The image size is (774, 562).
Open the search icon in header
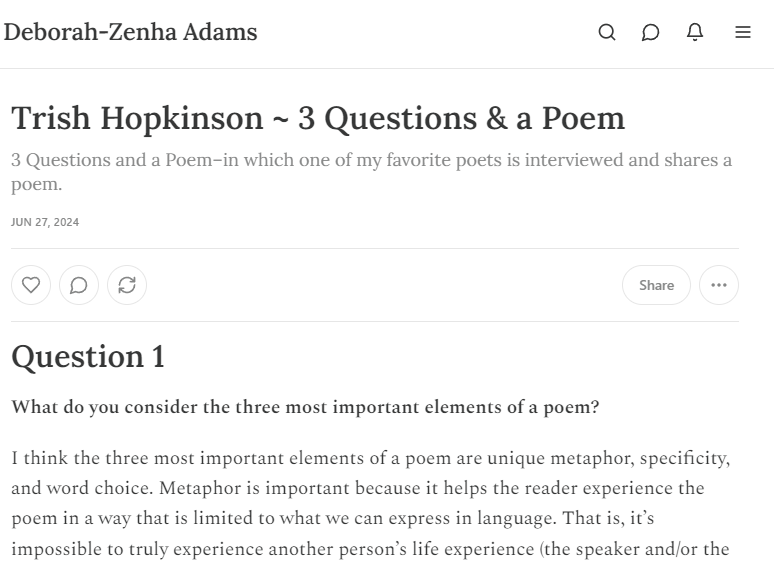(607, 33)
